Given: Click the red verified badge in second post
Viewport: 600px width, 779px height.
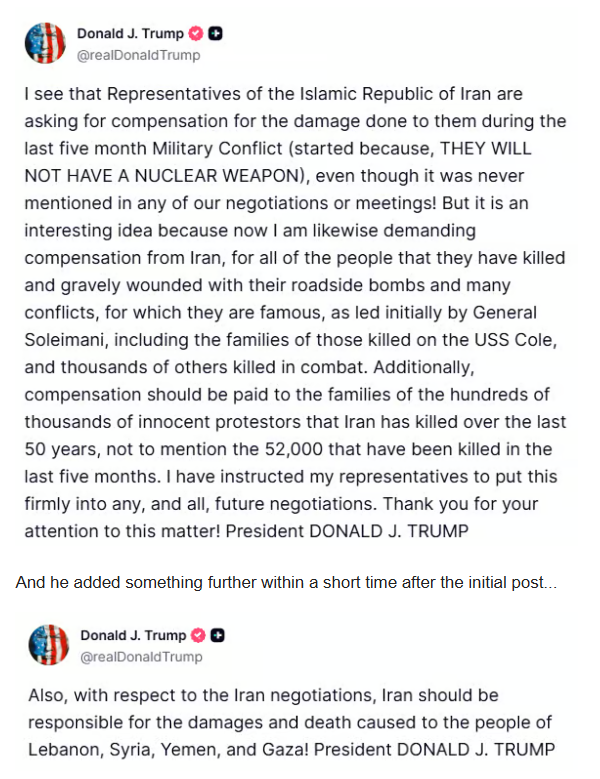Looking at the screenshot, I should tap(198, 635).
